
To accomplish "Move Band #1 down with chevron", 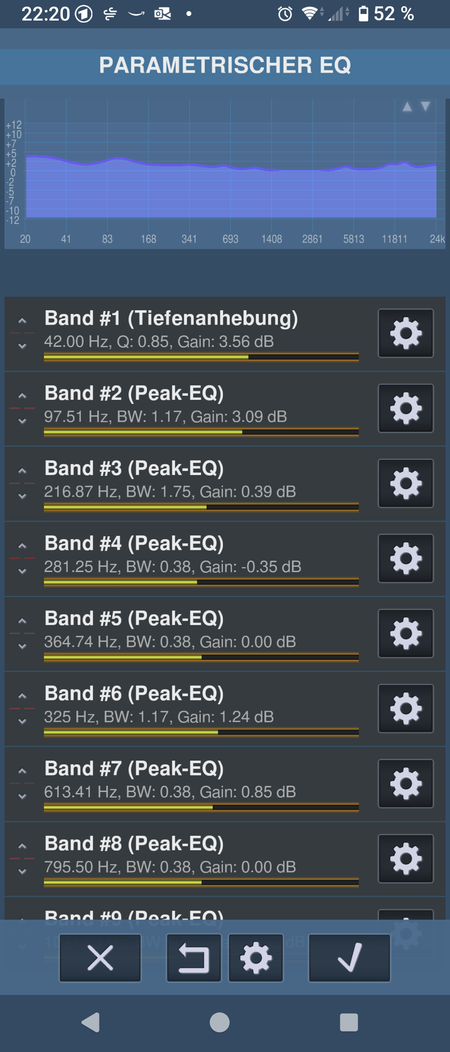I will (22, 346).
